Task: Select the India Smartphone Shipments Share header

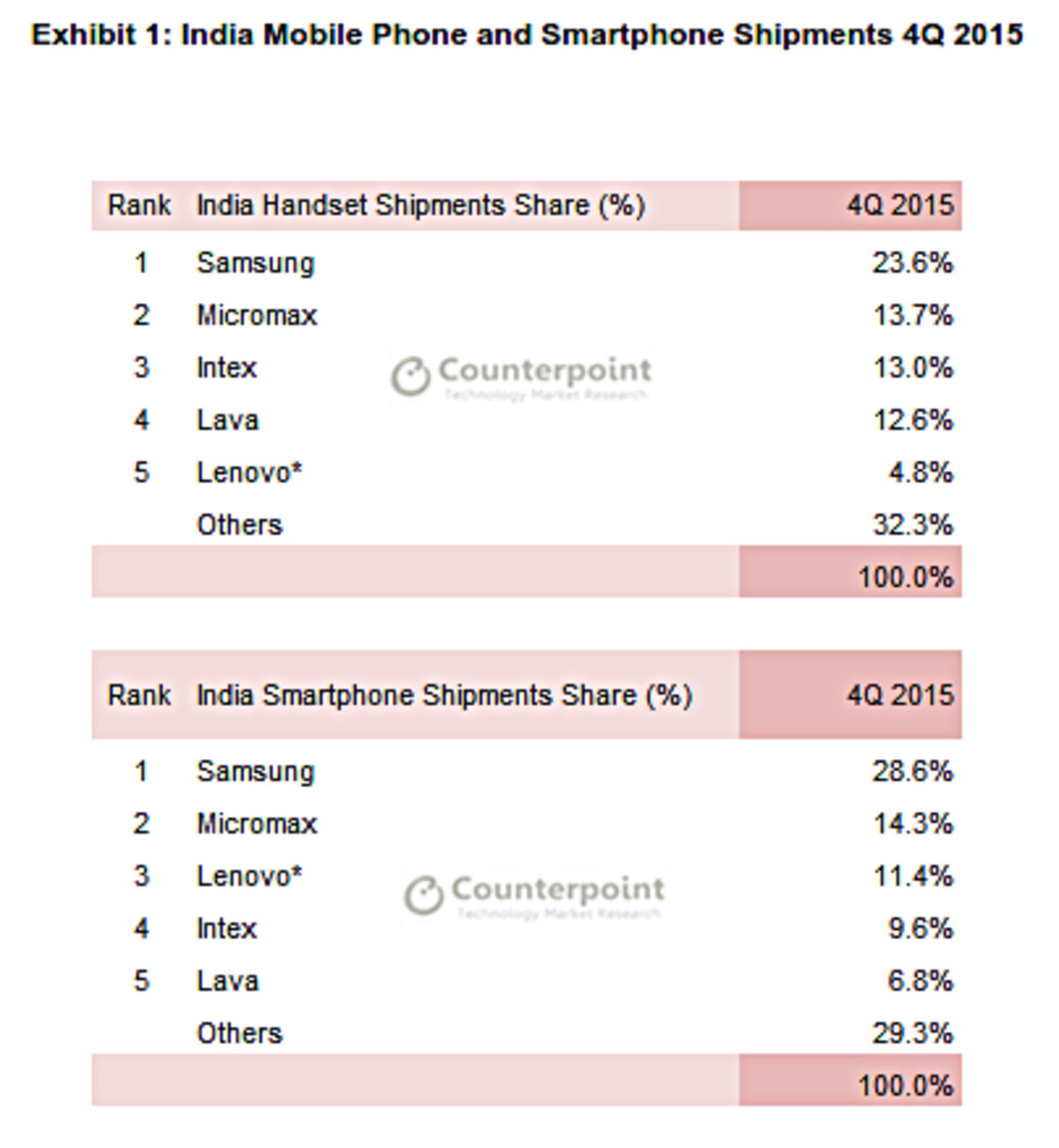Action: click(x=444, y=695)
